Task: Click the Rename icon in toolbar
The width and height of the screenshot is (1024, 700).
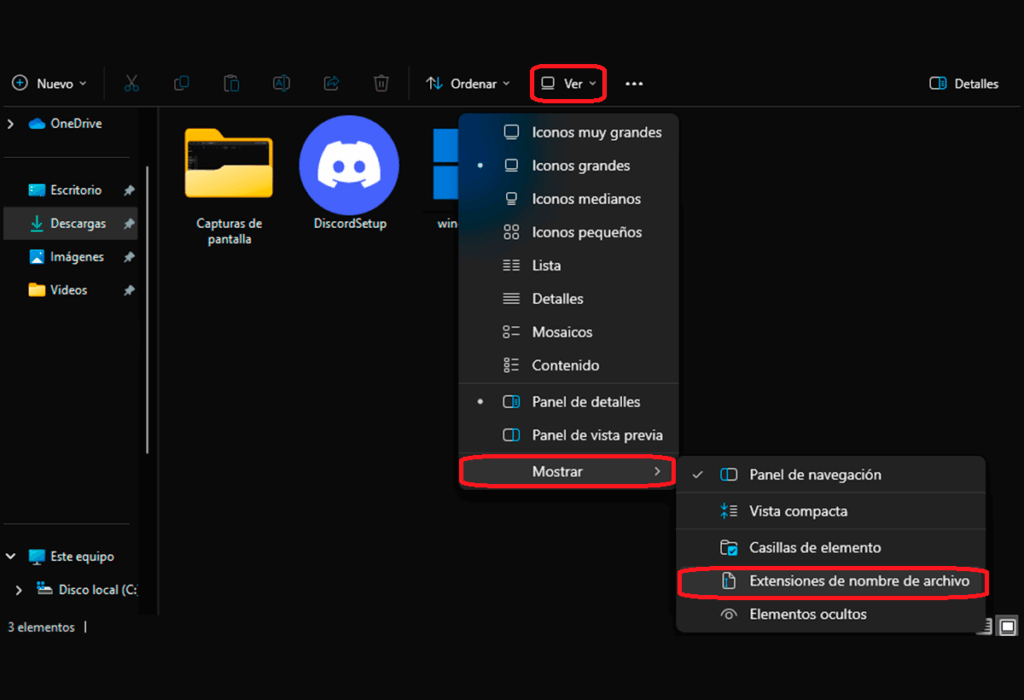Action: click(281, 84)
